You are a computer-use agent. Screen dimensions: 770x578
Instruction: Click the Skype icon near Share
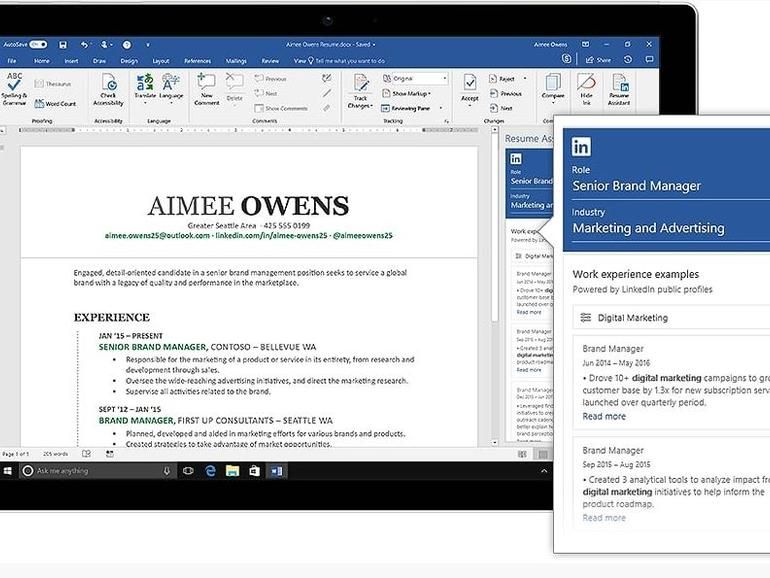click(x=566, y=59)
